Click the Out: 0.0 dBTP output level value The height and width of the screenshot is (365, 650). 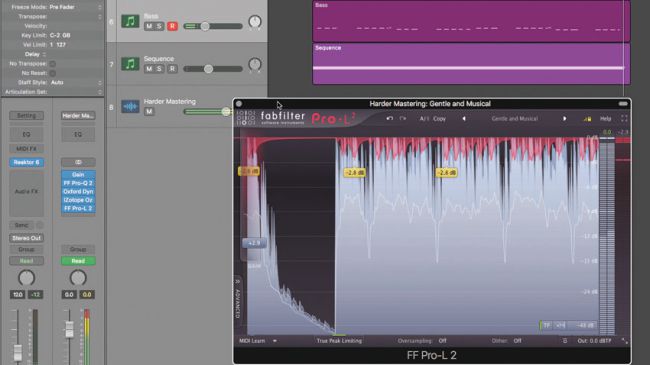pyautogui.click(x=594, y=341)
